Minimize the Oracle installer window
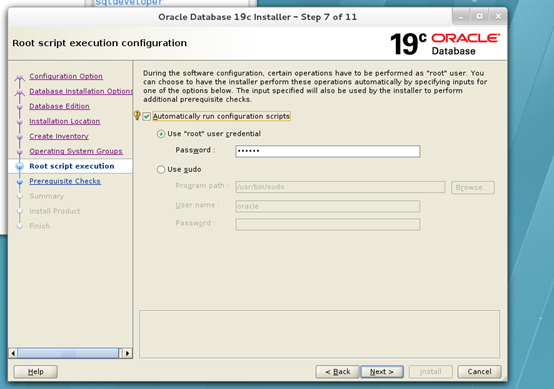This screenshot has width=554, height=389. click(461, 17)
